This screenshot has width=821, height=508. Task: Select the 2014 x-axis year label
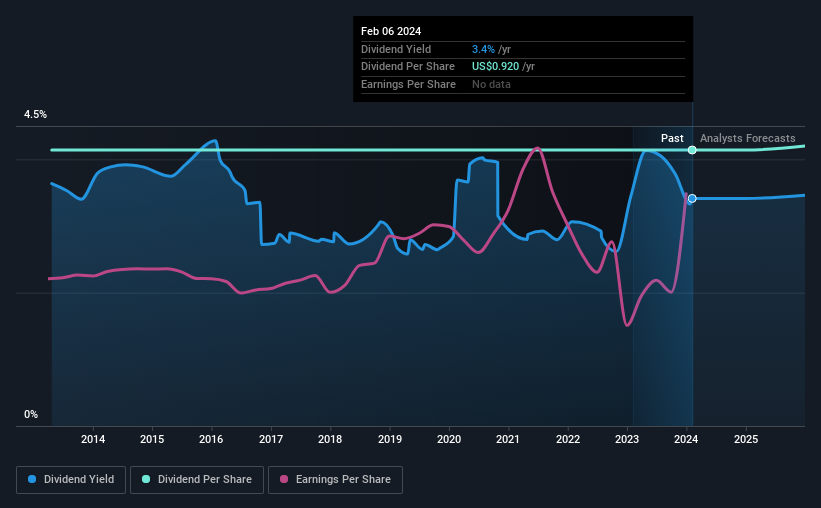(x=93, y=439)
